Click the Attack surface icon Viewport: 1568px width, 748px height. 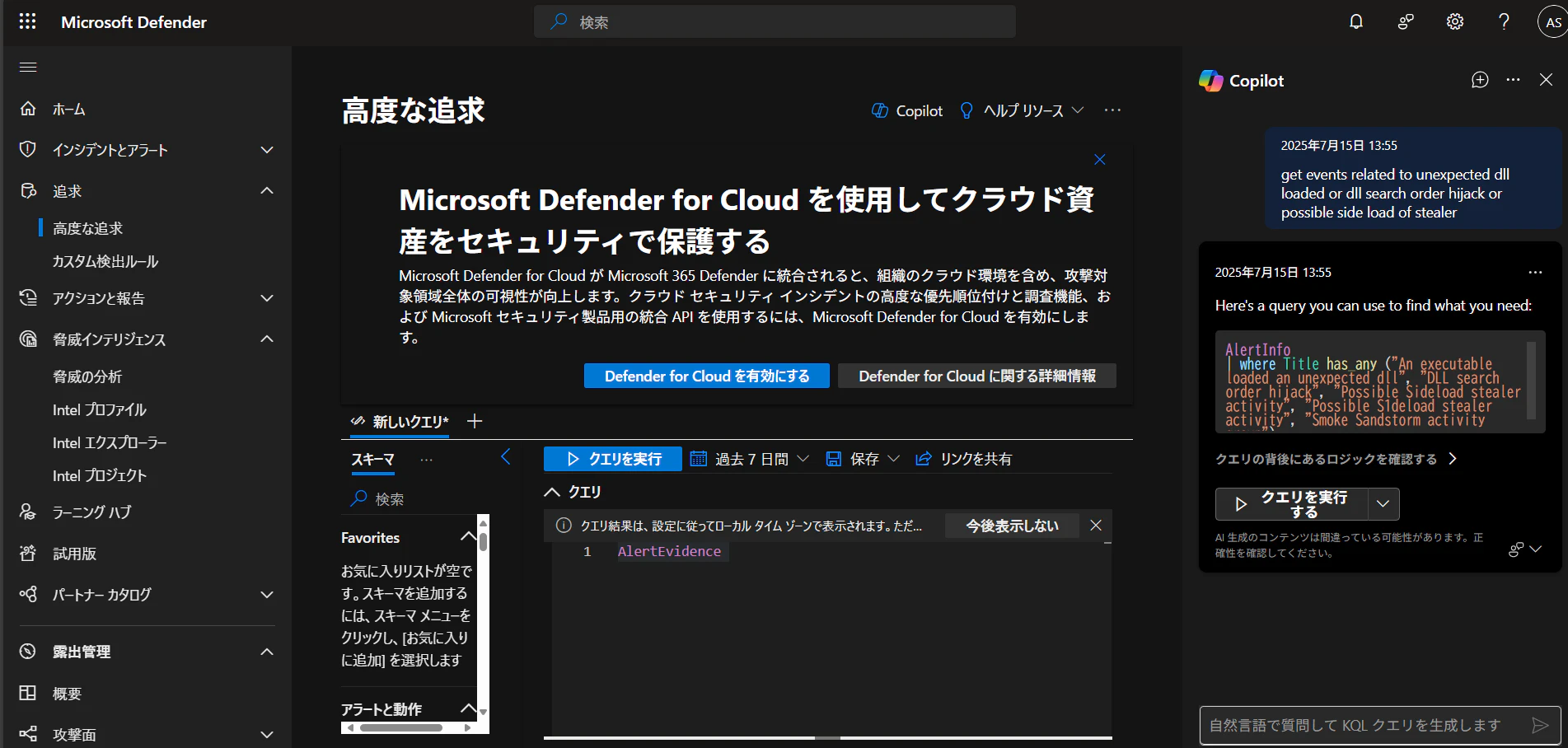pyautogui.click(x=28, y=734)
